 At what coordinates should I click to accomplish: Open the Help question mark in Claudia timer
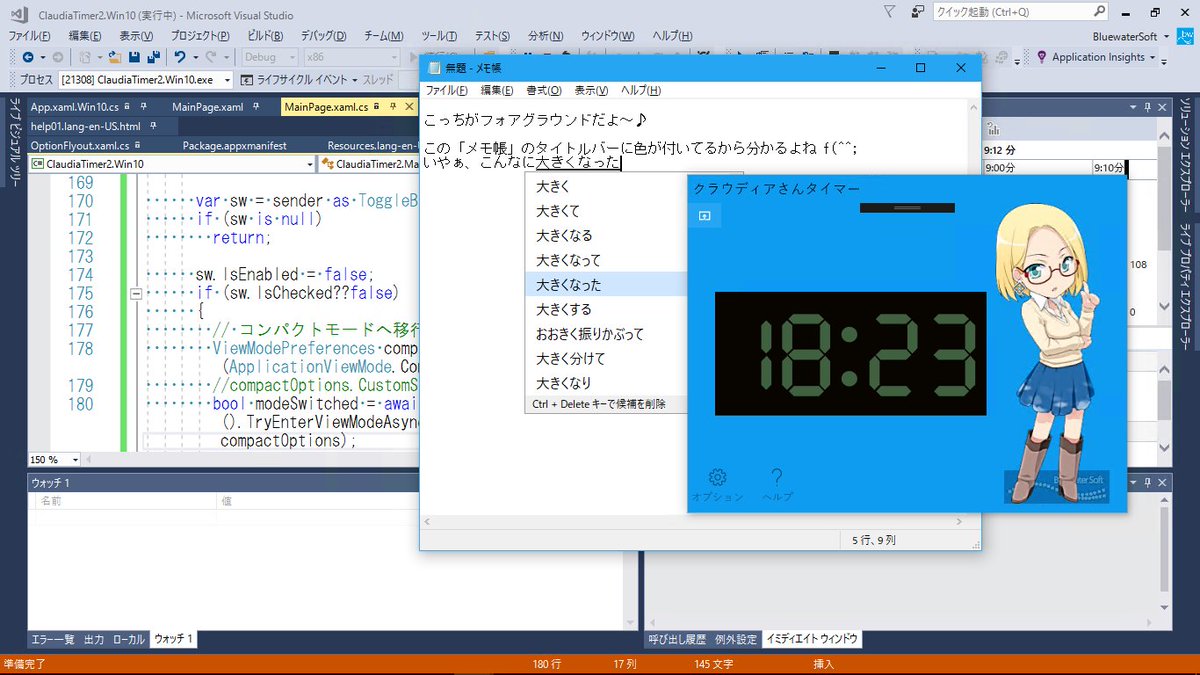point(777,478)
